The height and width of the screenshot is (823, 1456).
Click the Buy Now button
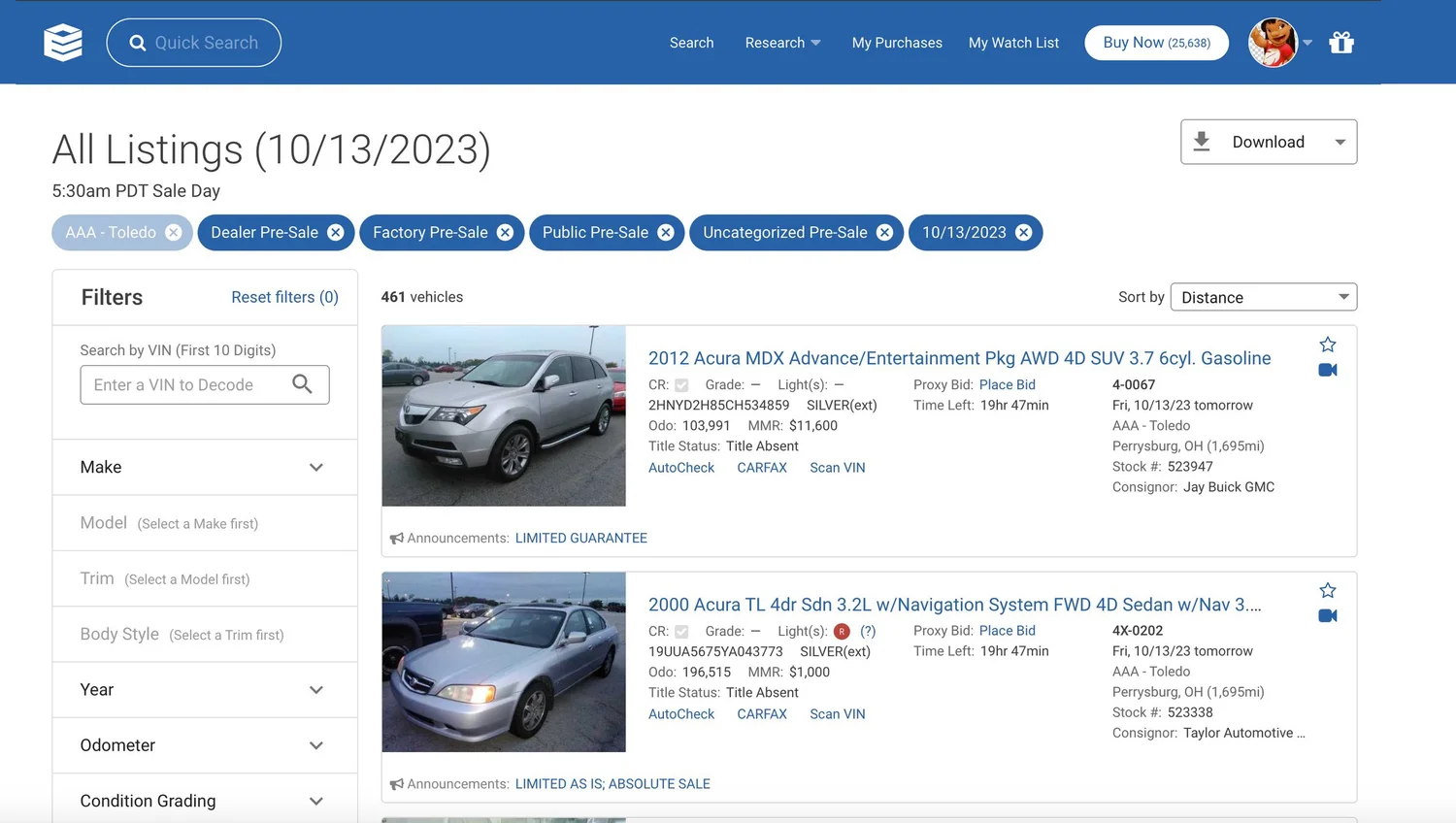[x=1156, y=43]
